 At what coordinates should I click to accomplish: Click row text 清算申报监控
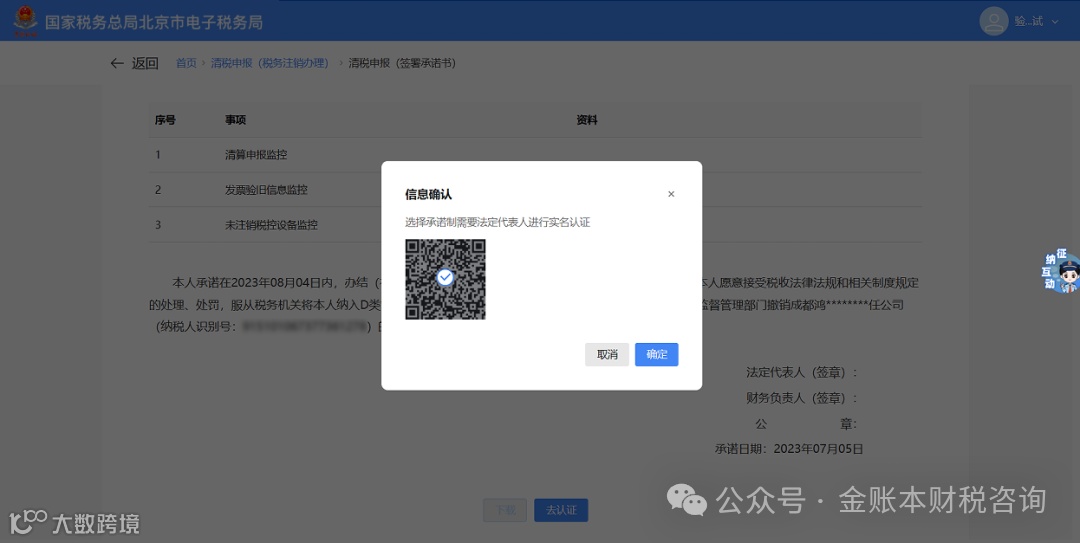256,155
